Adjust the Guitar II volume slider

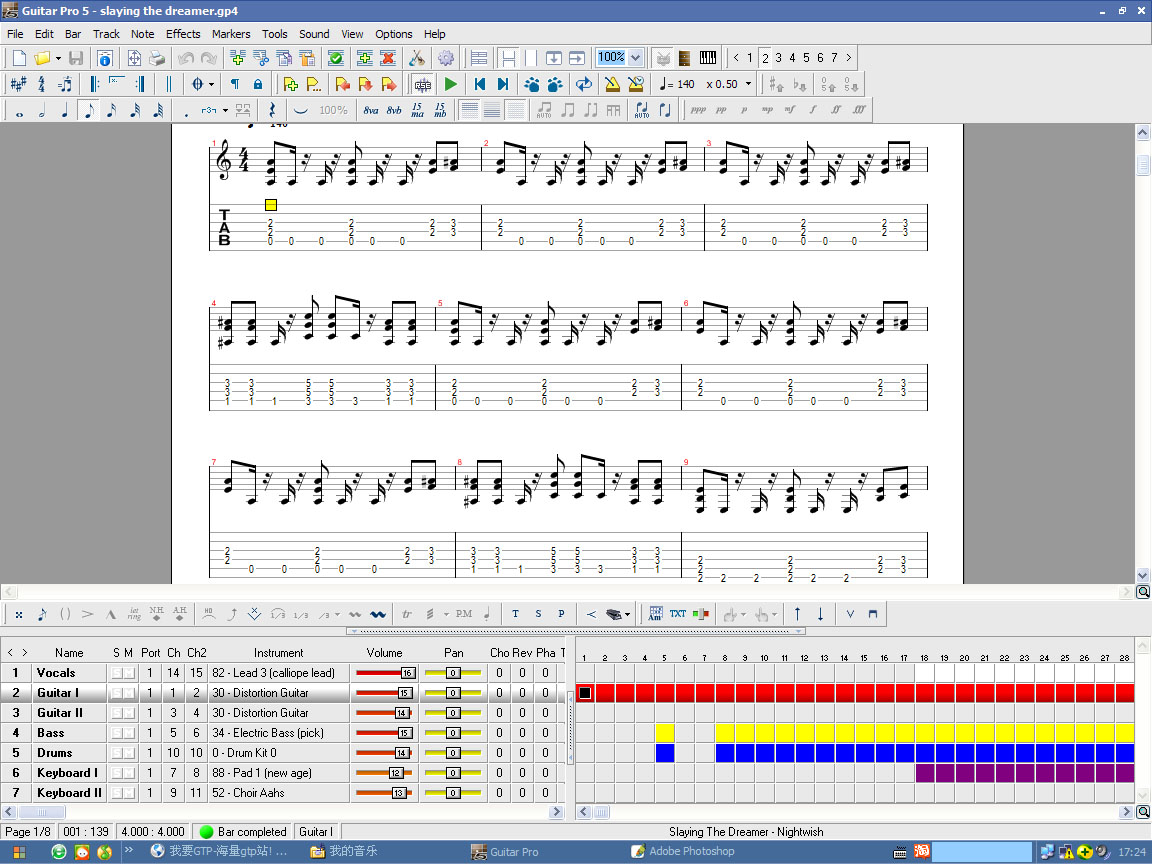402,713
